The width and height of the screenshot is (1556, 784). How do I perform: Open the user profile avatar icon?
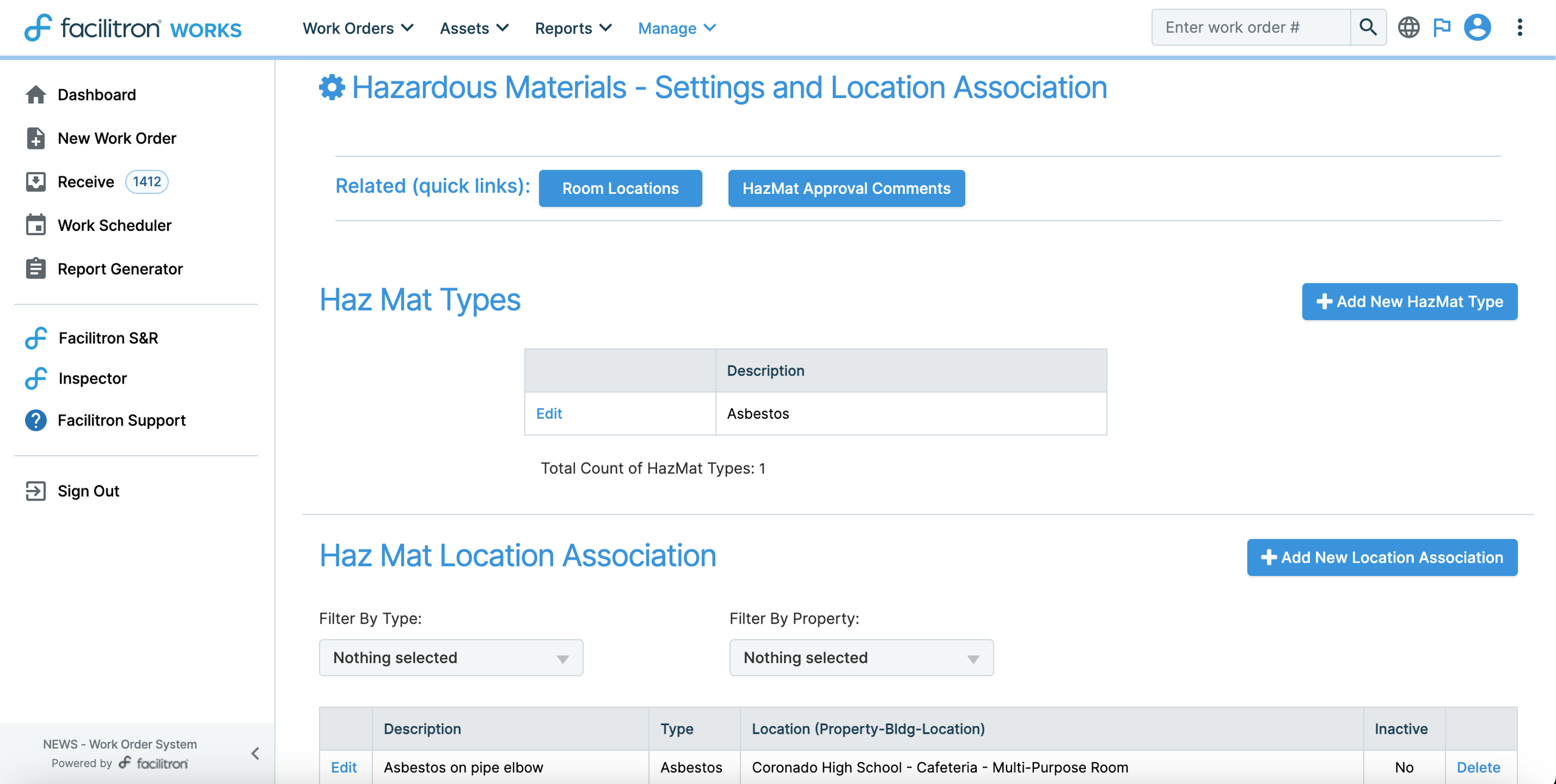(x=1477, y=27)
